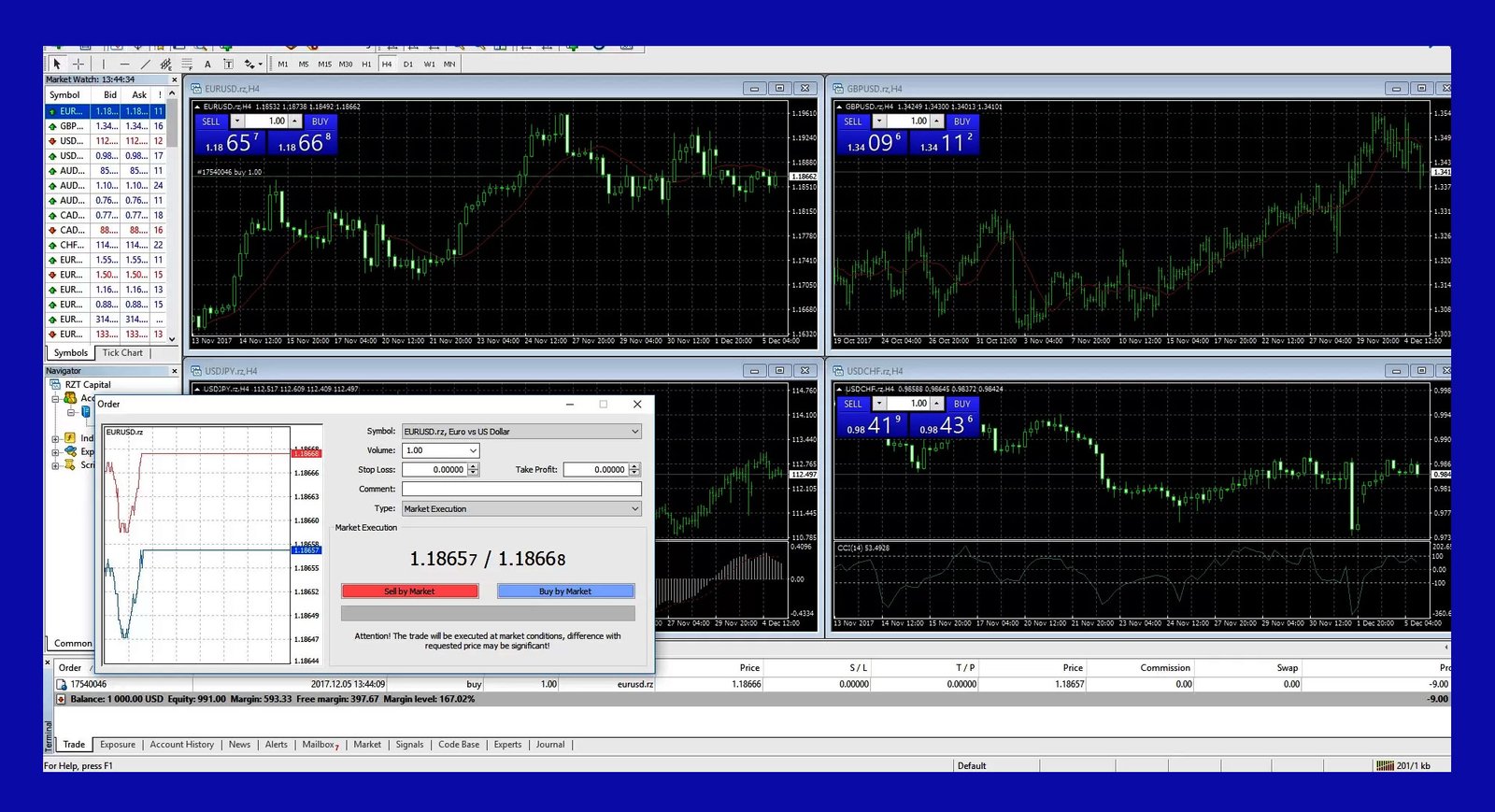Screen dimensions: 1495x812
Task: Choose the trendline drawing tool
Action: (145, 64)
